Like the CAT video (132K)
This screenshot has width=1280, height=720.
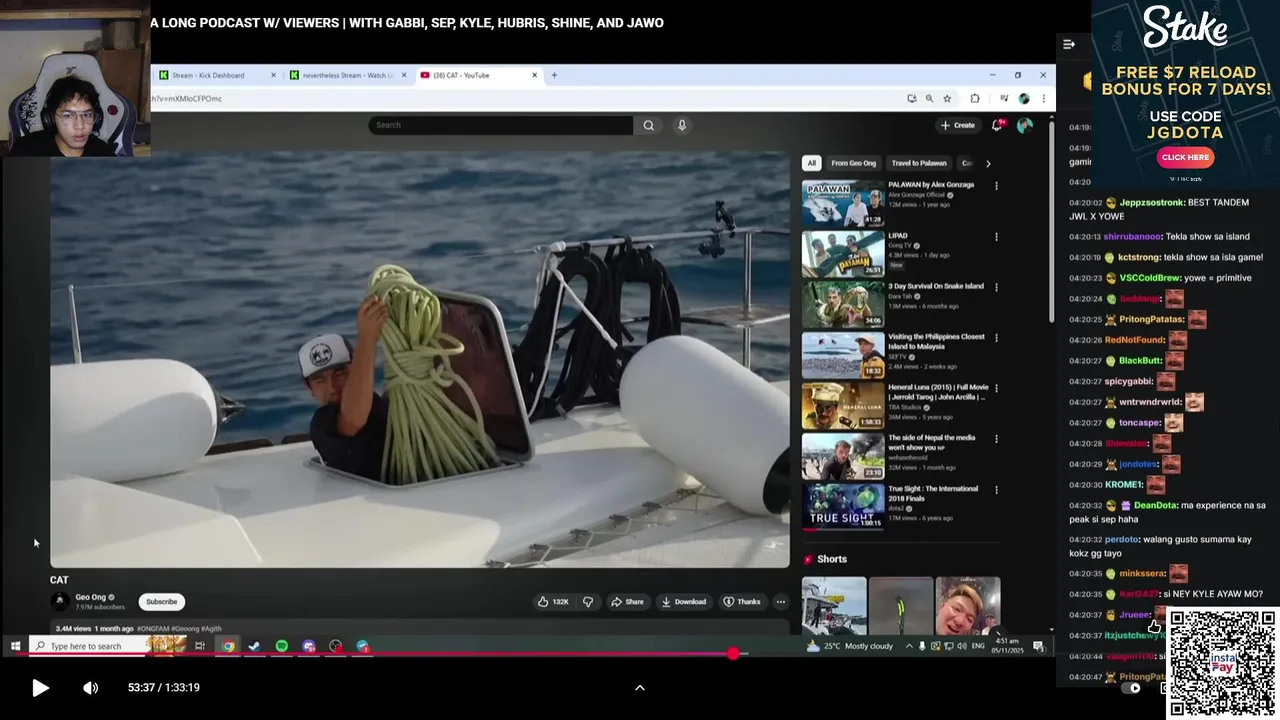click(552, 602)
